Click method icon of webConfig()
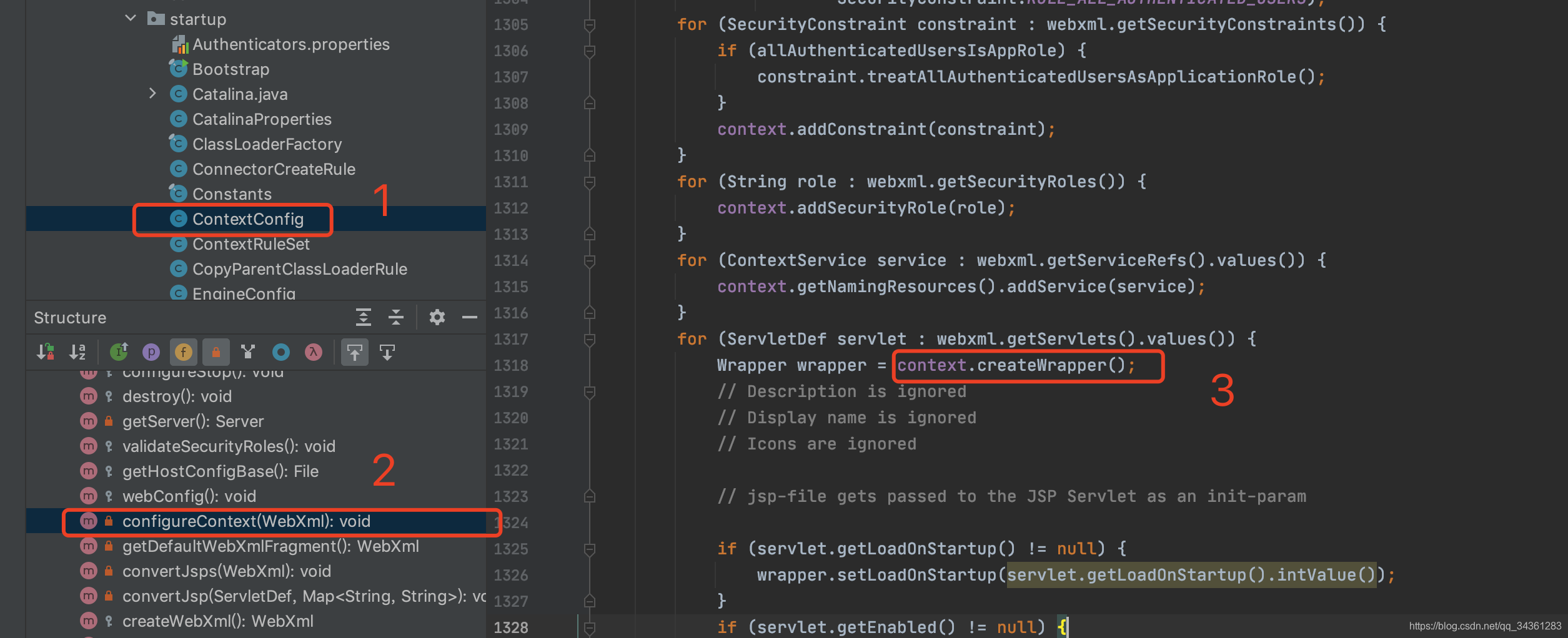Screen dimensions: 1568x638 tap(89, 496)
